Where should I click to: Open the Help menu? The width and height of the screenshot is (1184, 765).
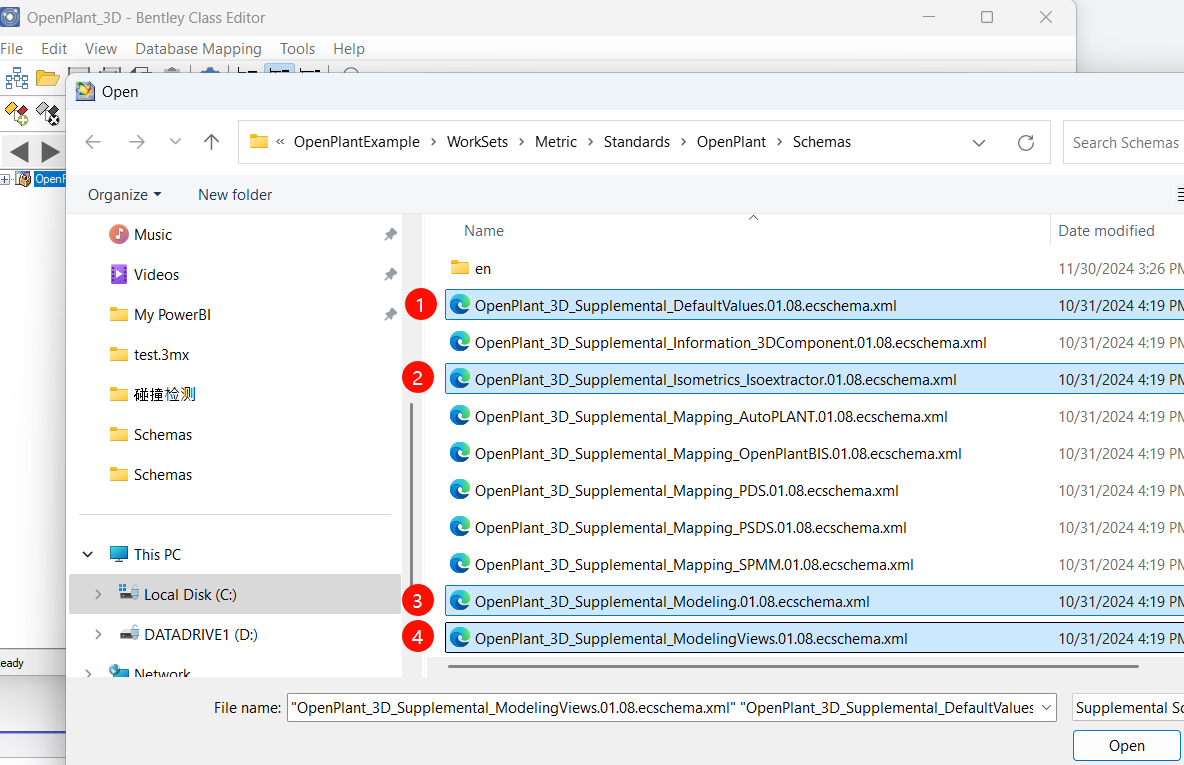(349, 48)
